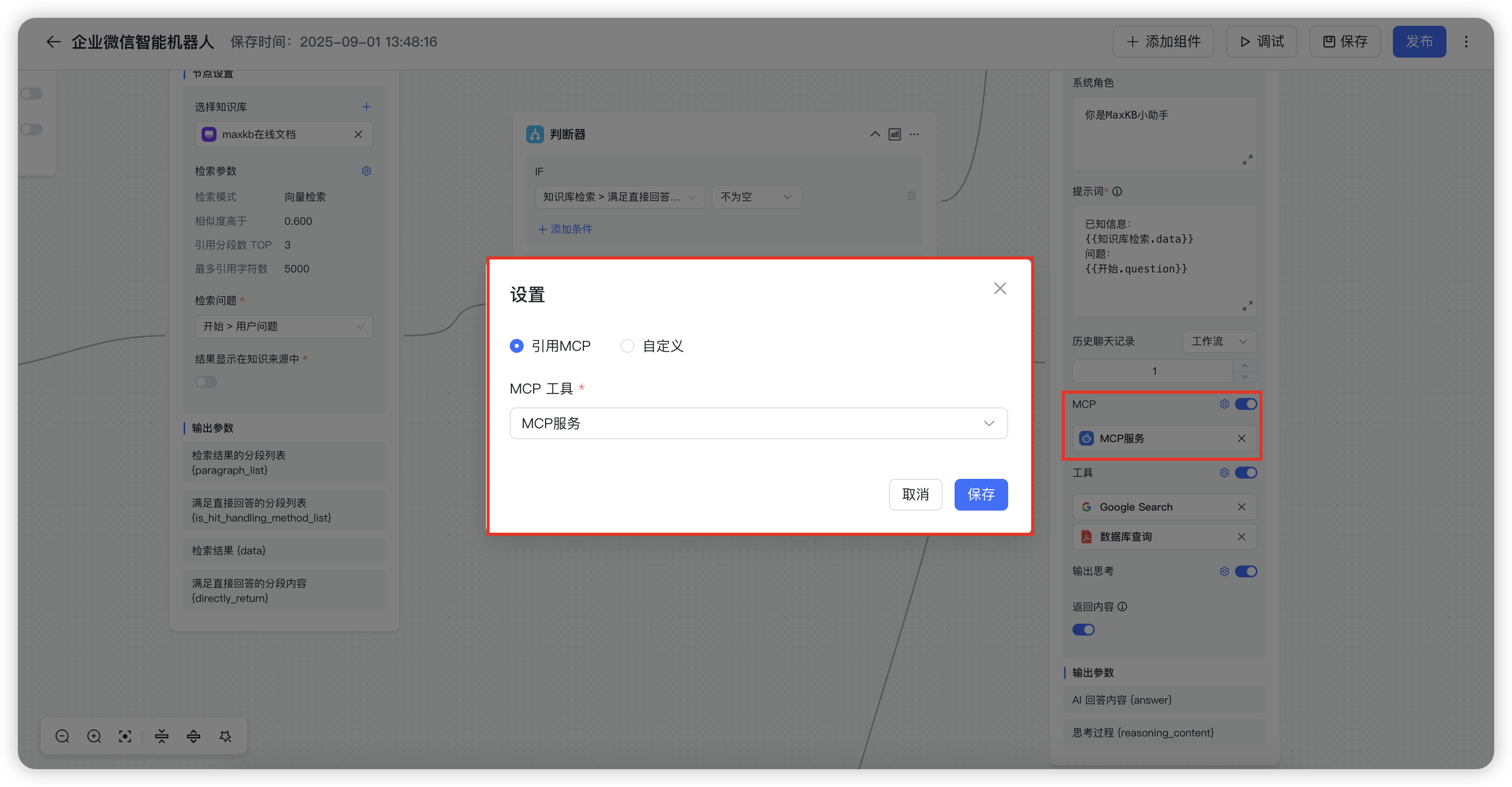Remove Google Search tool with X
Image resolution: width=1512 pixels, height=787 pixels.
coord(1241,507)
